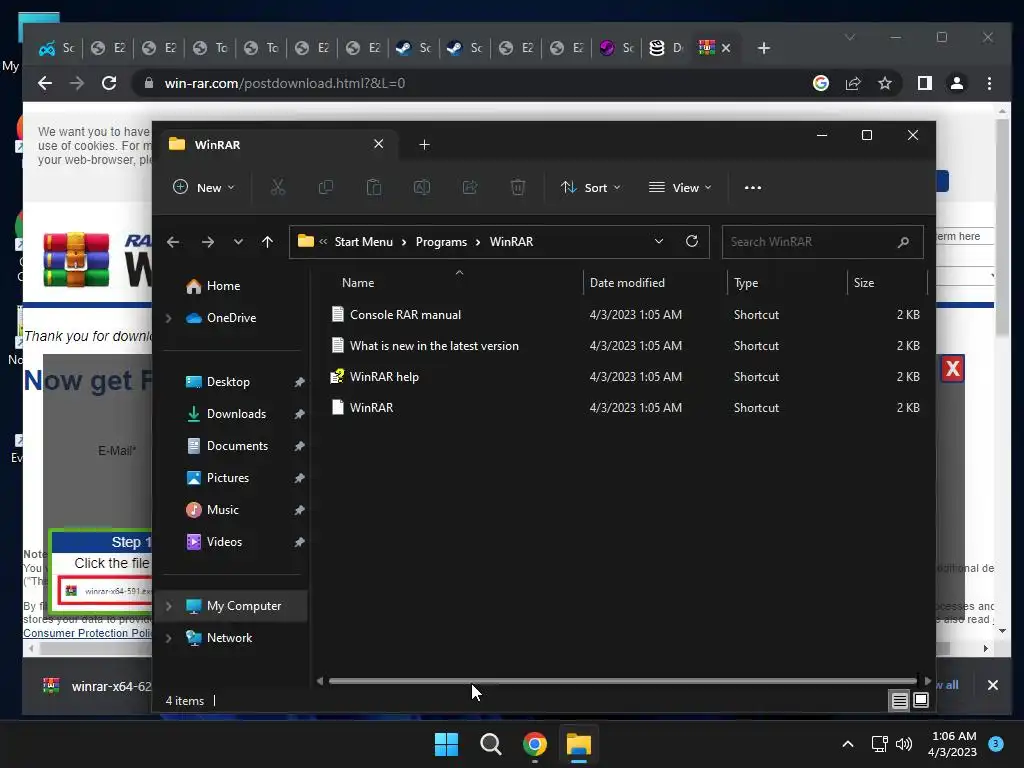Viewport: 1024px width, 768px height.
Task: Click the Share icon in Explorer toolbar
Action: [470, 187]
